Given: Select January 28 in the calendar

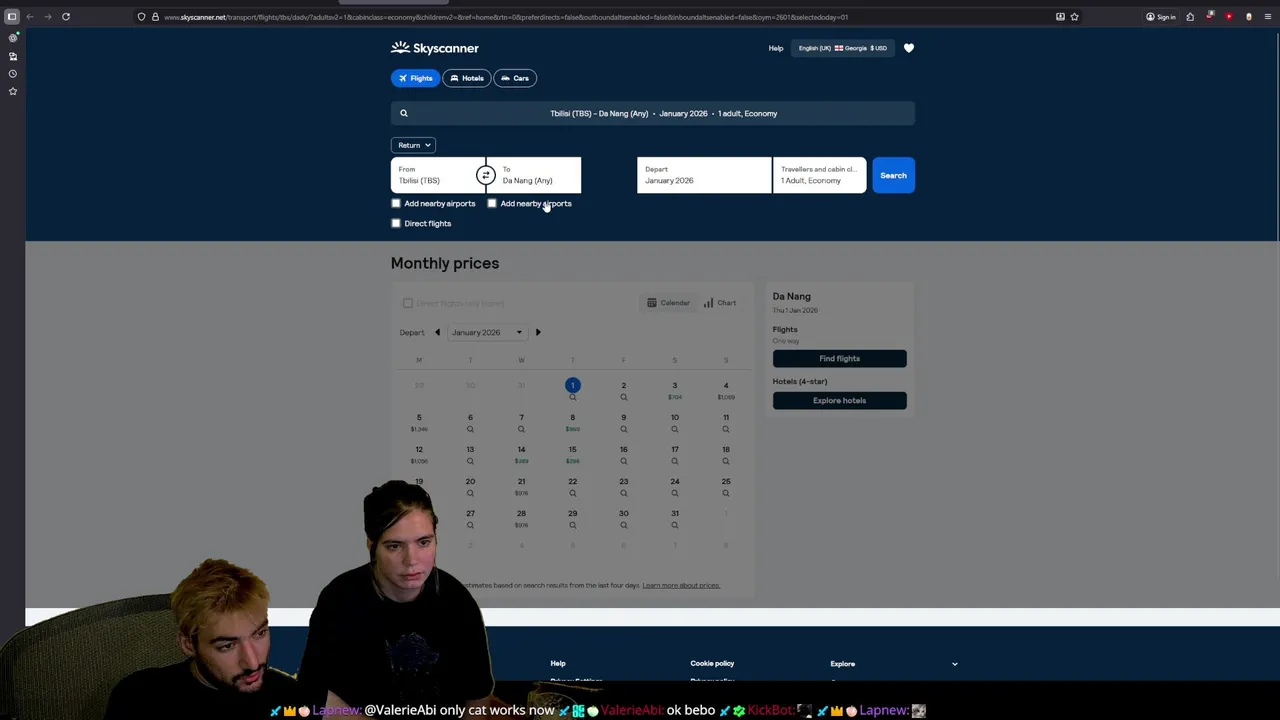Looking at the screenshot, I should 521,513.
